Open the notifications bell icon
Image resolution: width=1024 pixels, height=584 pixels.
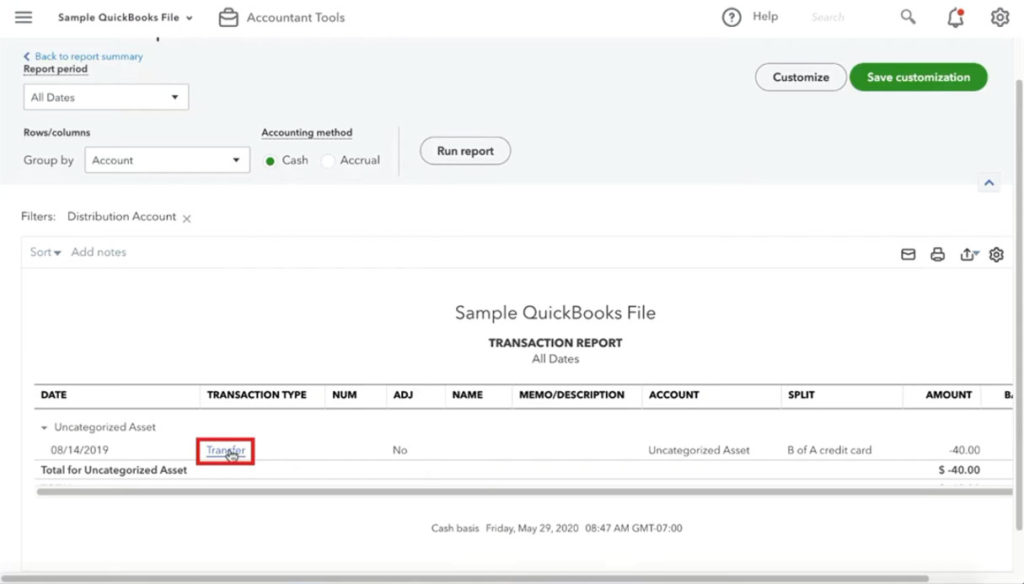click(955, 16)
